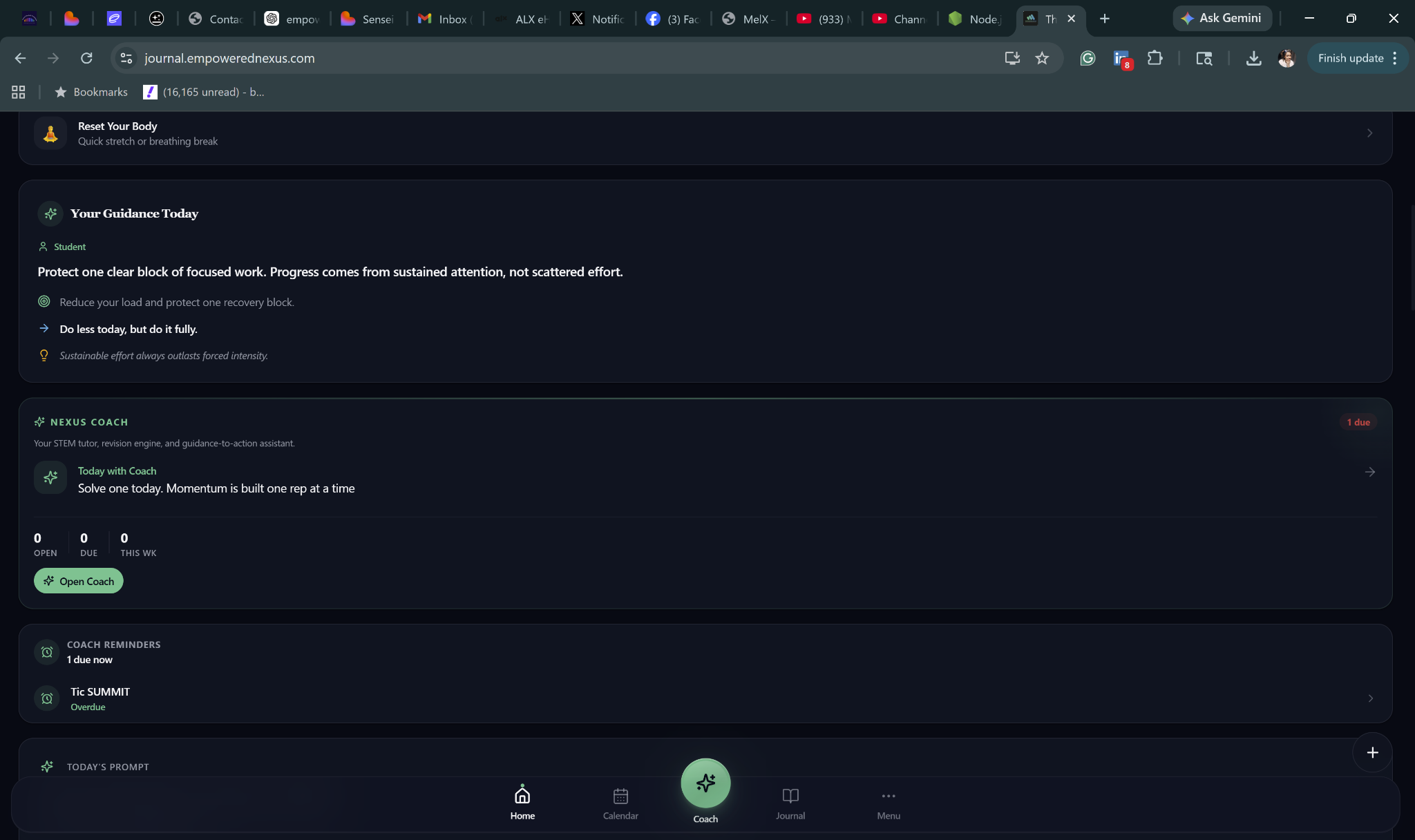Switch to the MelX tab
This screenshot has width=1415, height=840.
750,19
